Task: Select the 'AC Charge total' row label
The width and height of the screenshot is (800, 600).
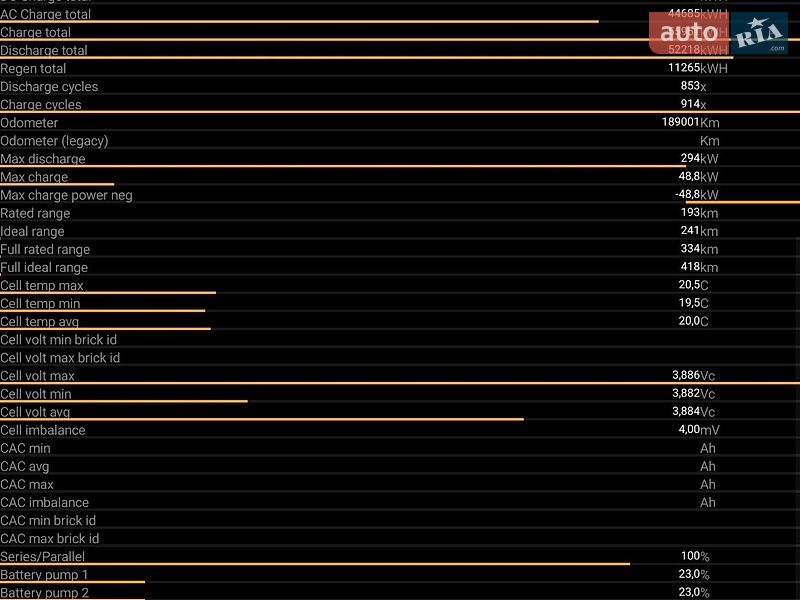Action: [45, 14]
